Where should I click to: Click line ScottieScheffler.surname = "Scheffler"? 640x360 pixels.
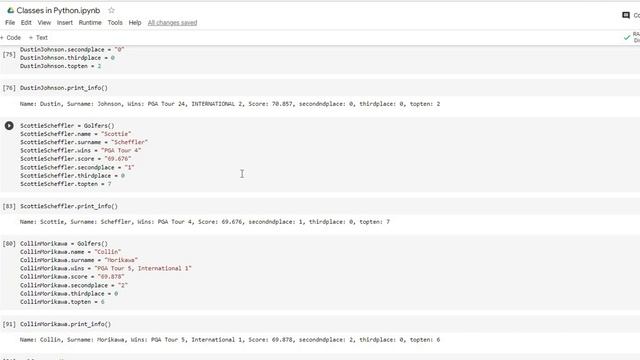(x=84, y=142)
